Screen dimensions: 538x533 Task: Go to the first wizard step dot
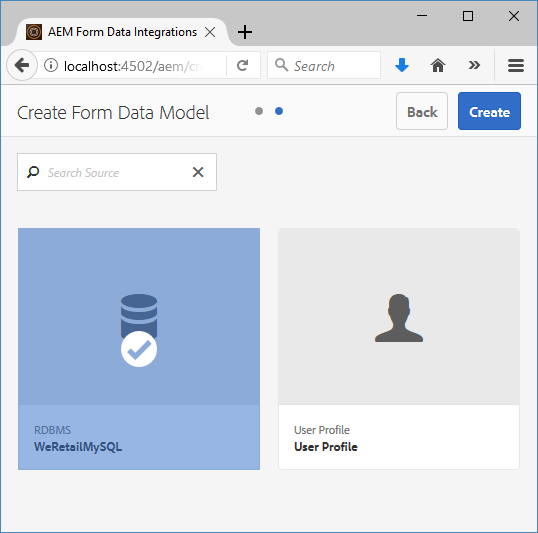coord(259,111)
